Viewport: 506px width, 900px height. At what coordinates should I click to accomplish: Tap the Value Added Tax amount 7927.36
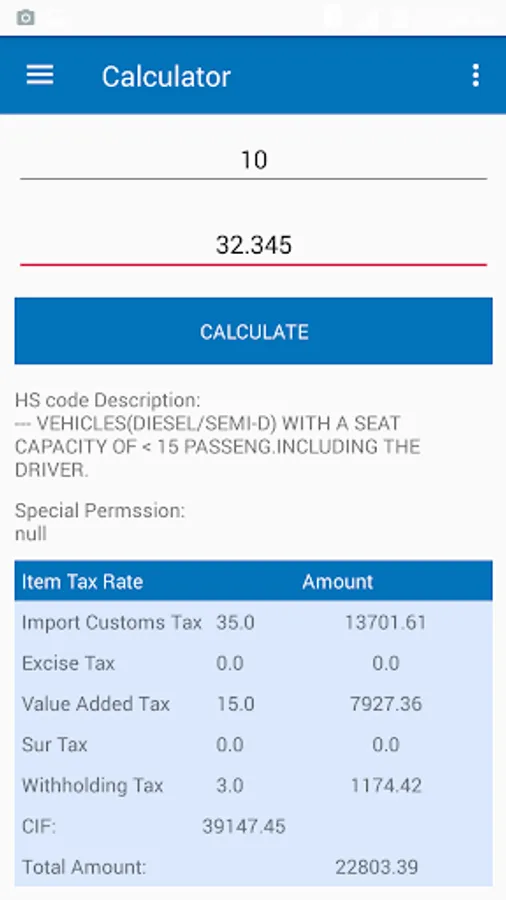[x=386, y=704]
